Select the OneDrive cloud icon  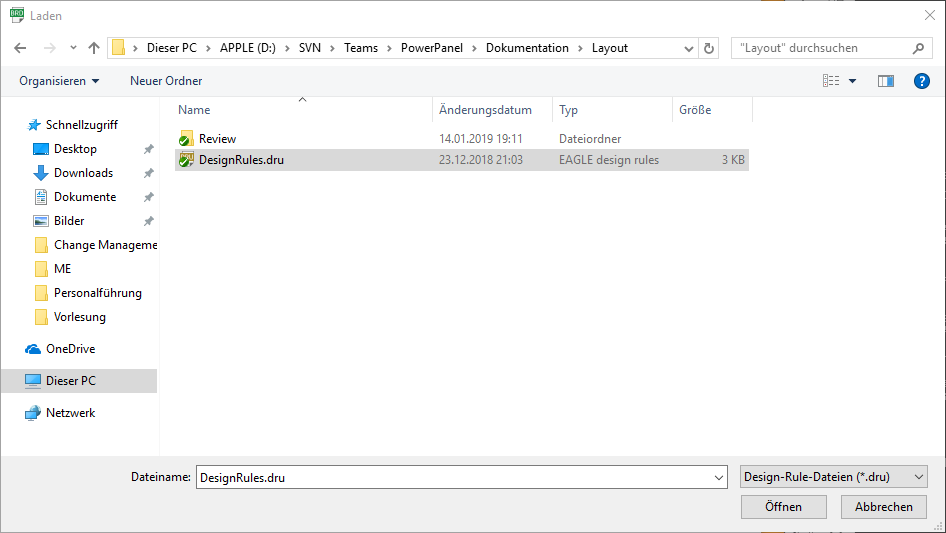pyautogui.click(x=34, y=349)
